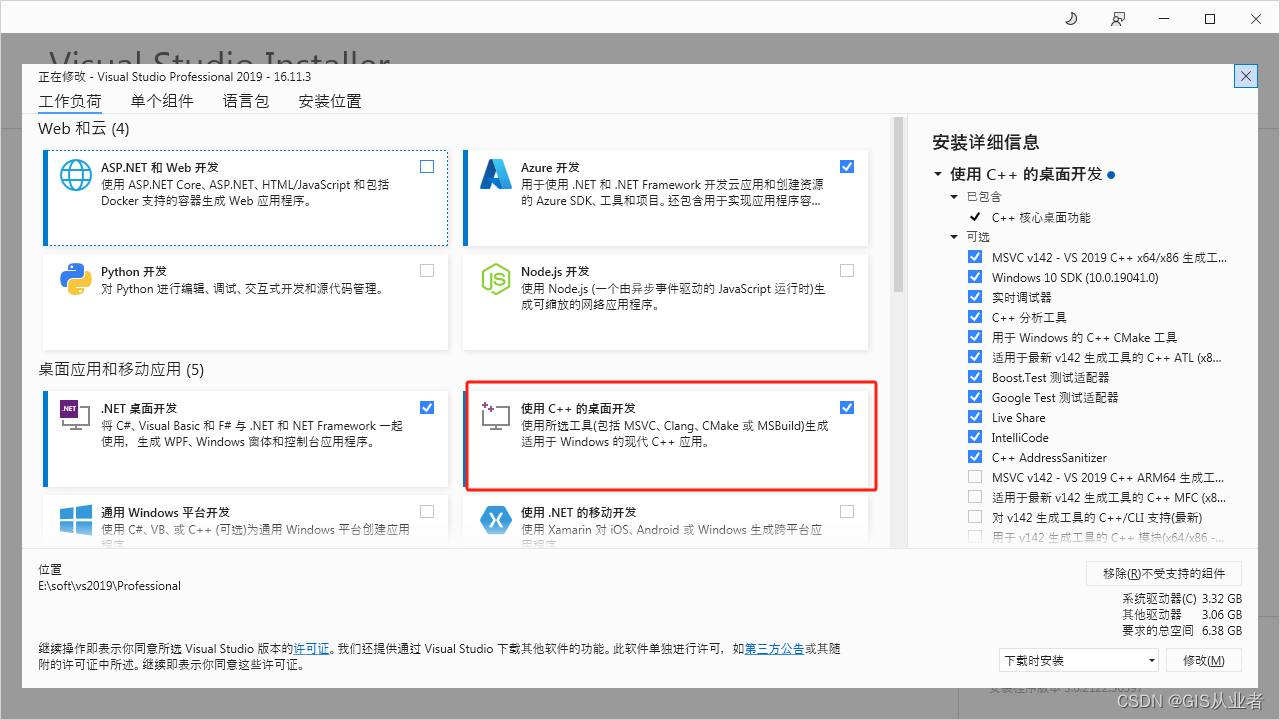
Task: Uncheck Windows 10 SDK (10.0.19041.0) option
Action: (975, 277)
